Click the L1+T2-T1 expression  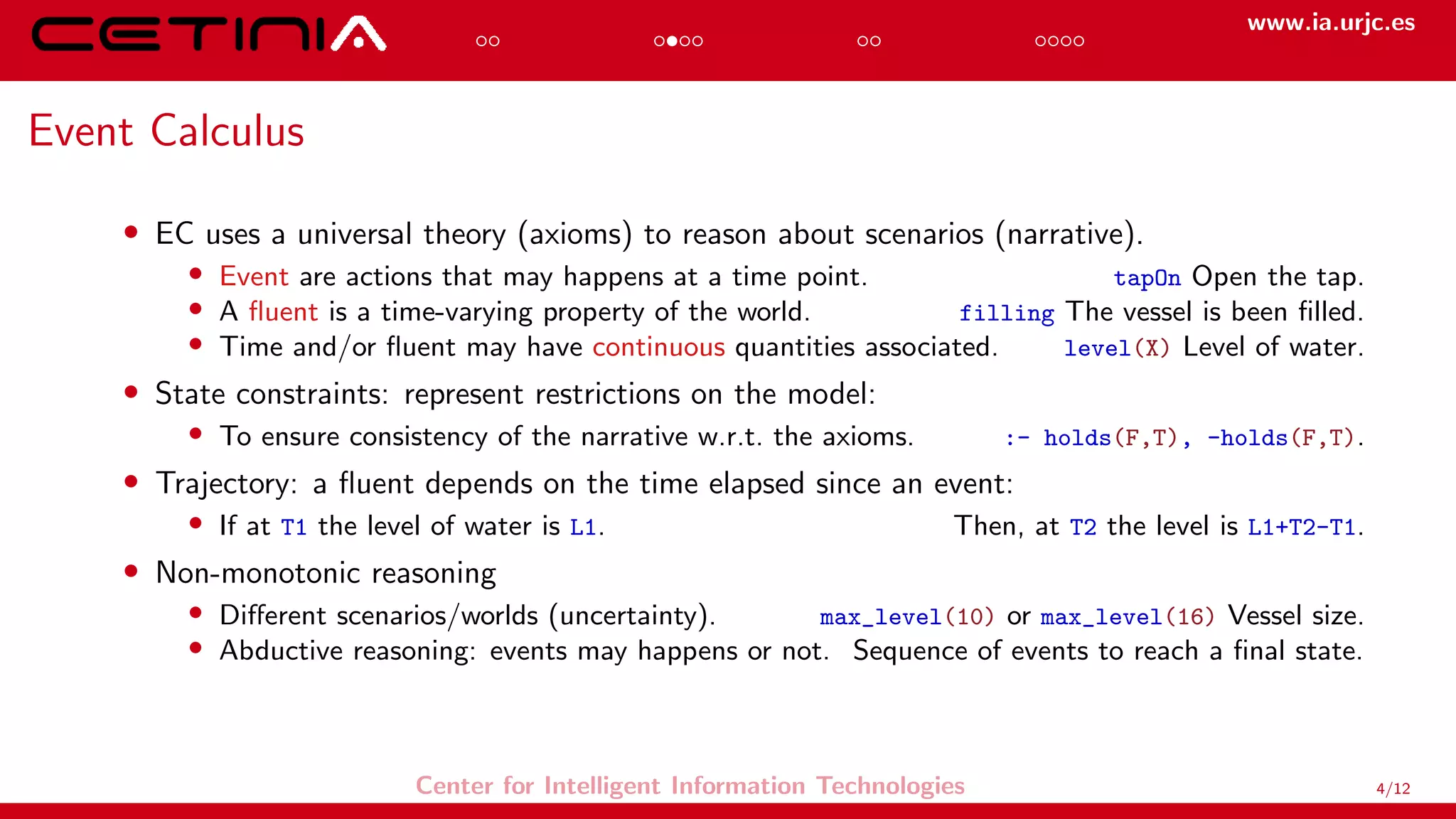click(1302, 527)
